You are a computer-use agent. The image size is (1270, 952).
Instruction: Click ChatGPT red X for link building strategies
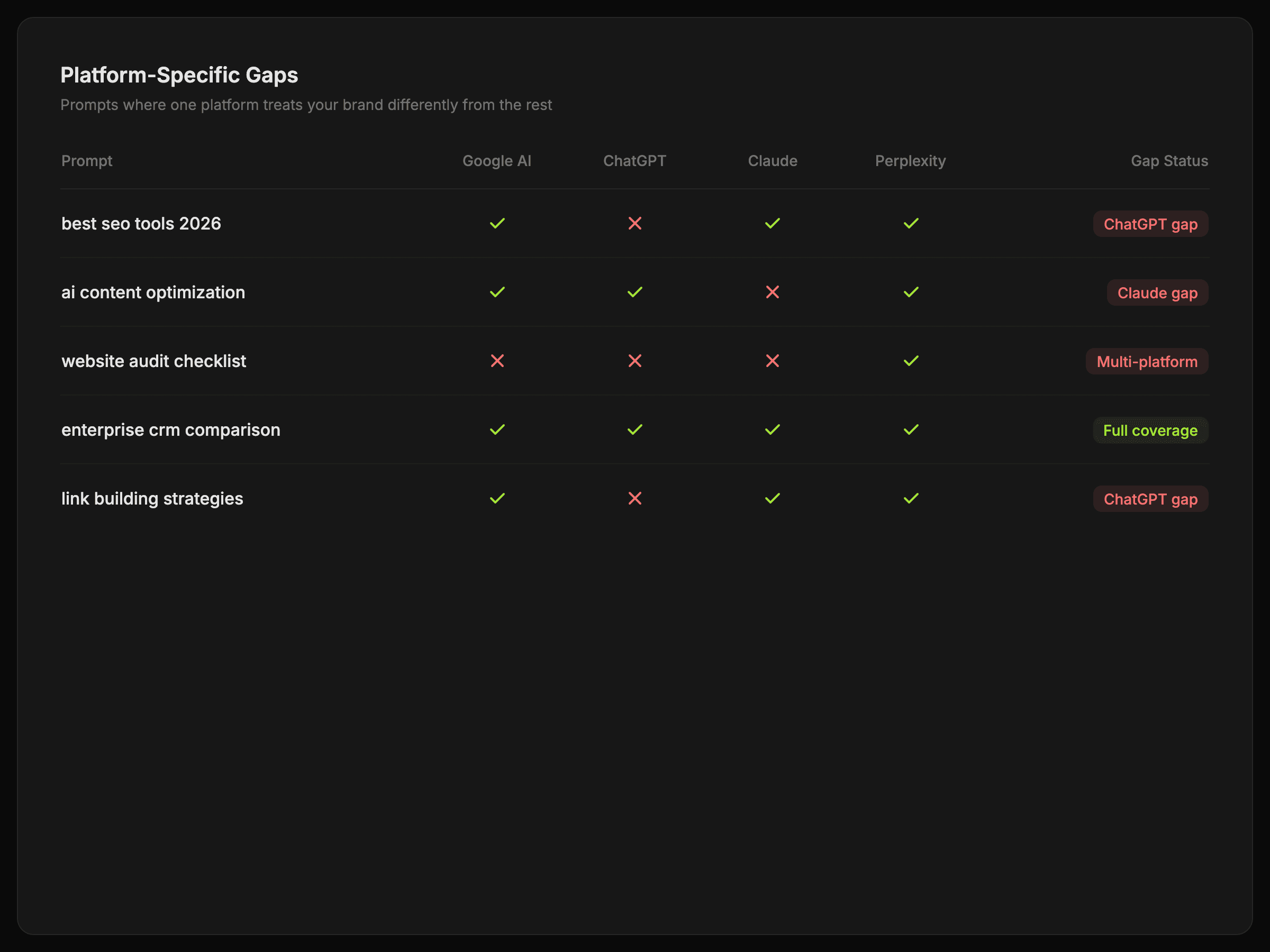click(x=634, y=498)
